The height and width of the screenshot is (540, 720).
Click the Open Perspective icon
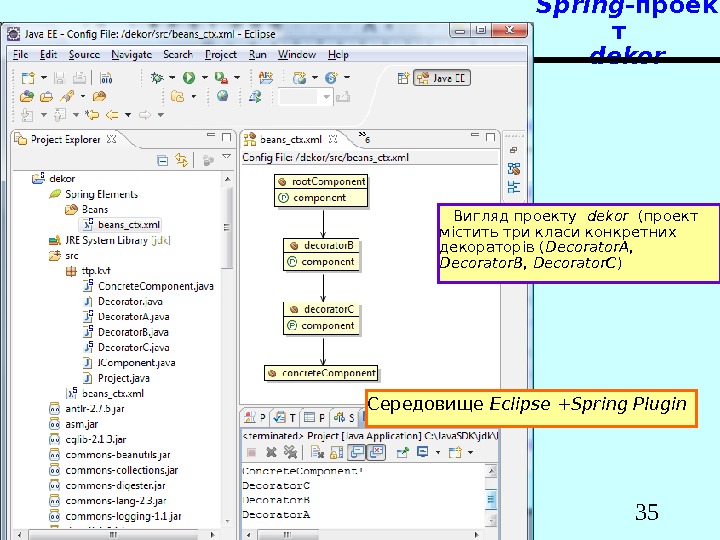coord(403,78)
